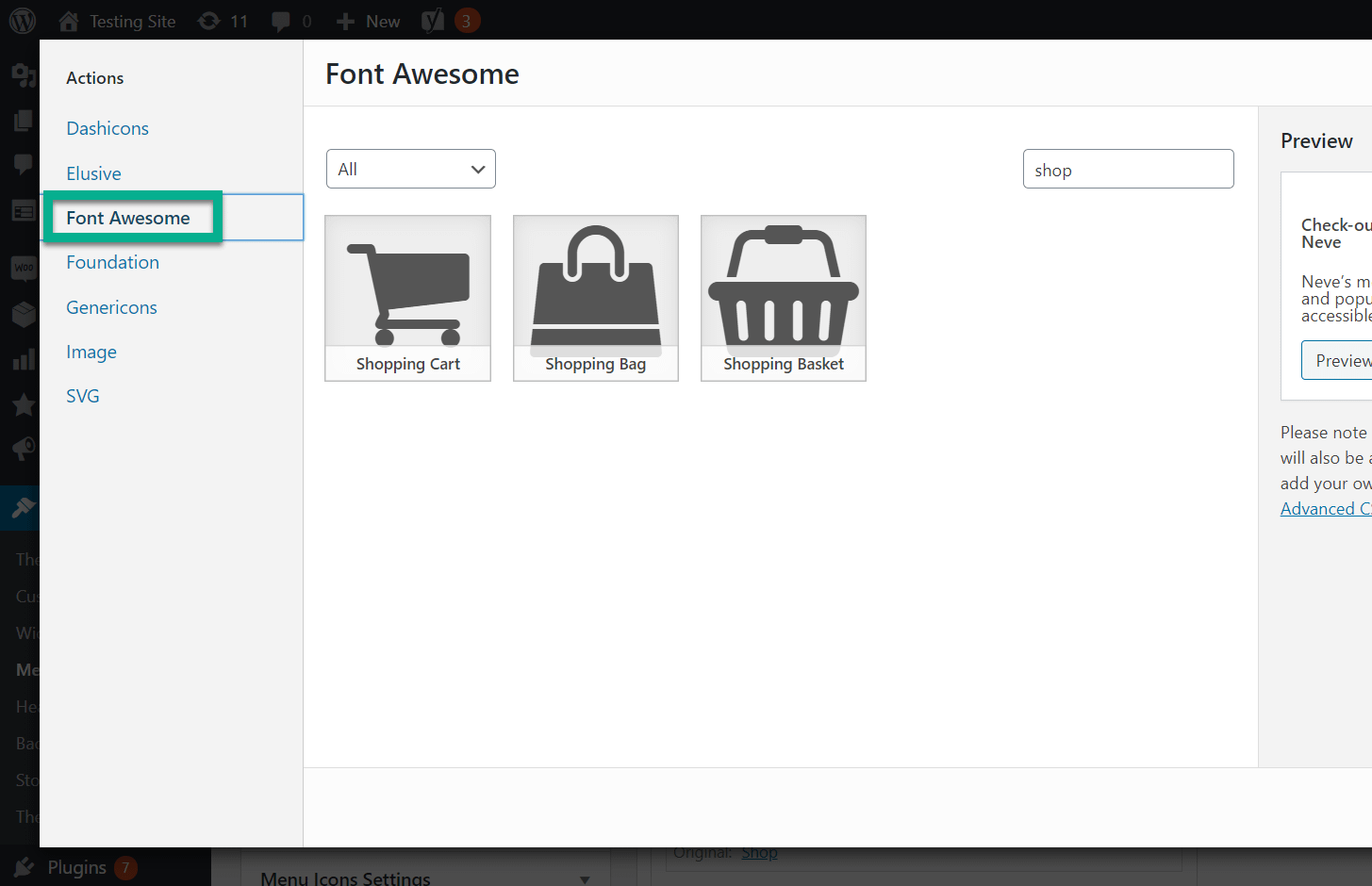This screenshot has height=886, width=1372.
Task: Click the shop search input field
Action: (x=1128, y=169)
